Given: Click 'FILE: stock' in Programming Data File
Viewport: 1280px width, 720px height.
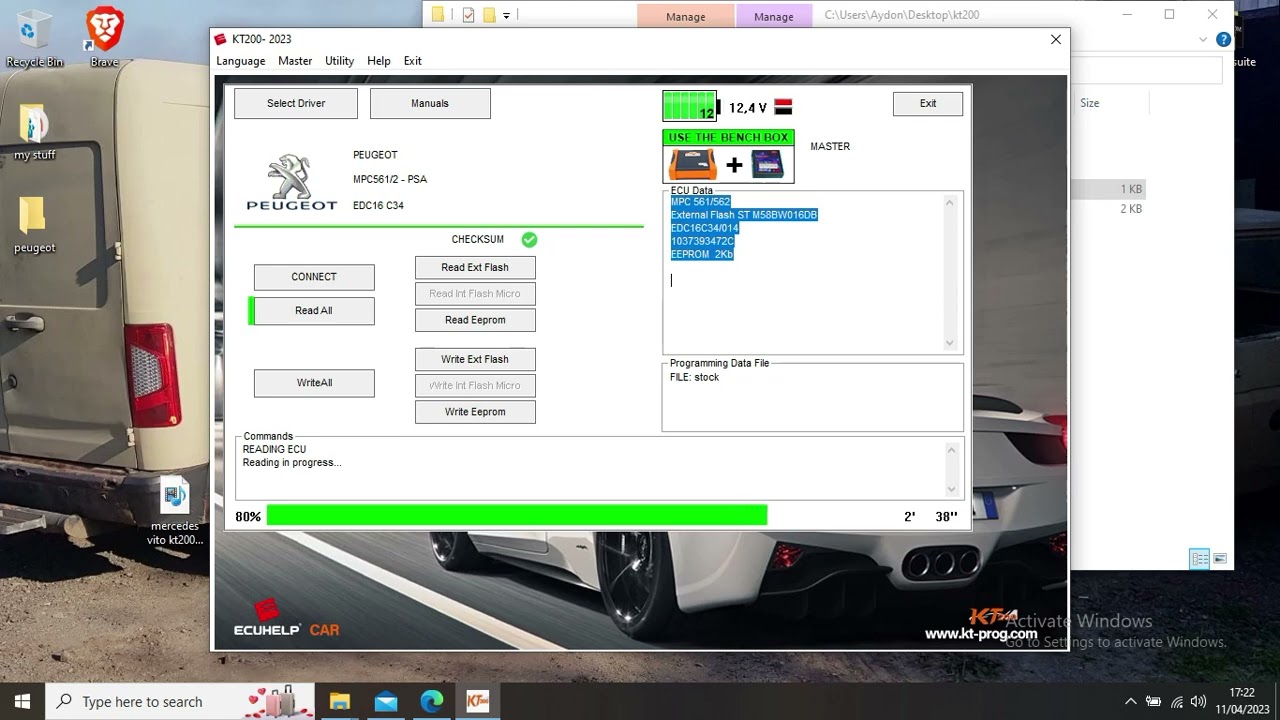Looking at the screenshot, I should coord(694,377).
